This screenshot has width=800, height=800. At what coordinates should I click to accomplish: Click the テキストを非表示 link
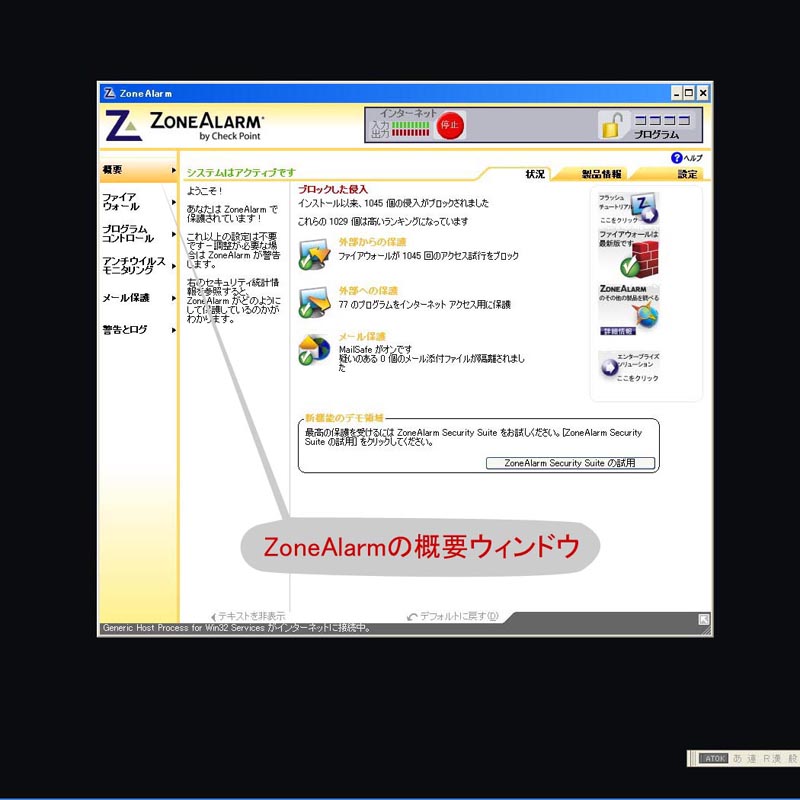point(248,616)
